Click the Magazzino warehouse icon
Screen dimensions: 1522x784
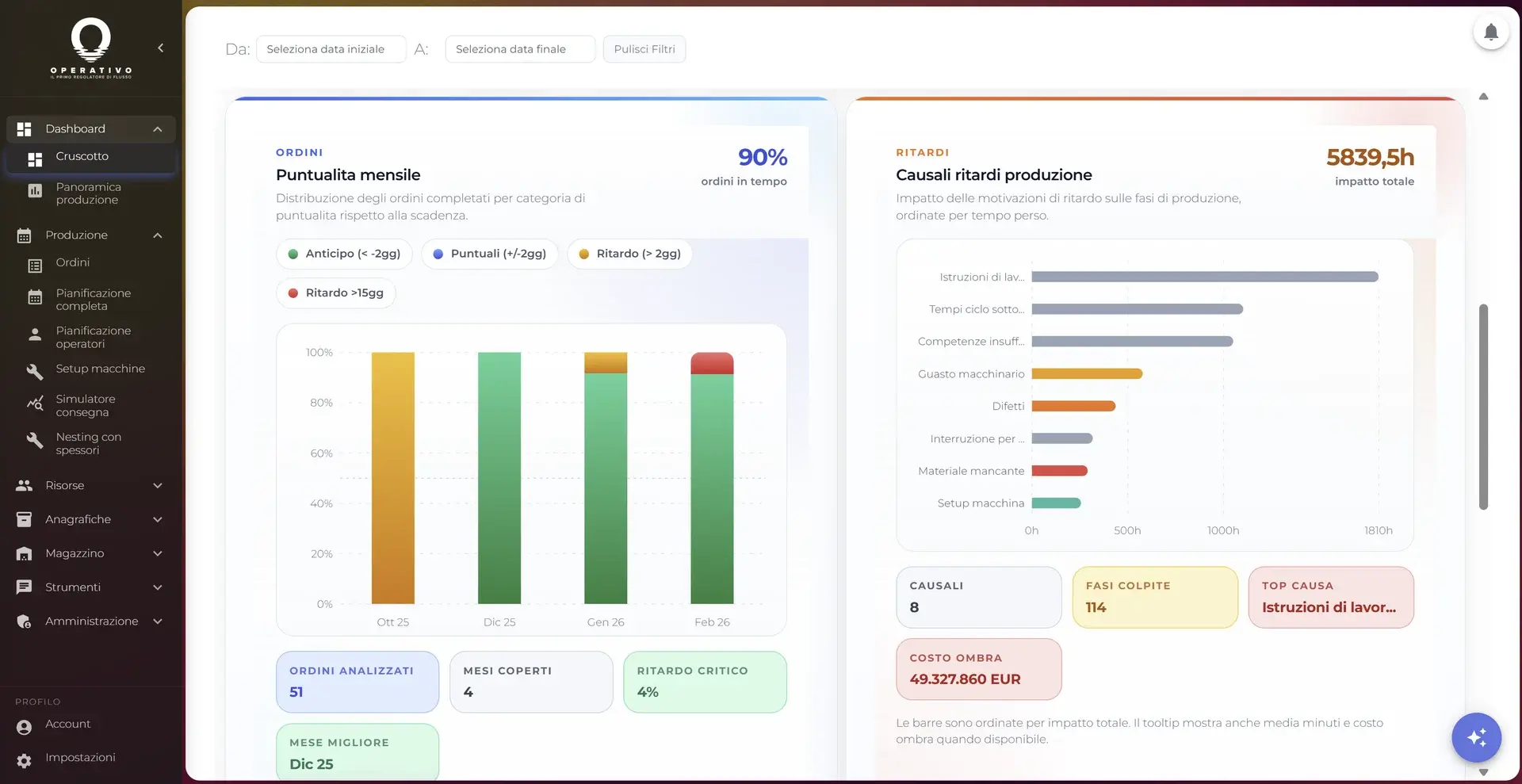coord(25,553)
